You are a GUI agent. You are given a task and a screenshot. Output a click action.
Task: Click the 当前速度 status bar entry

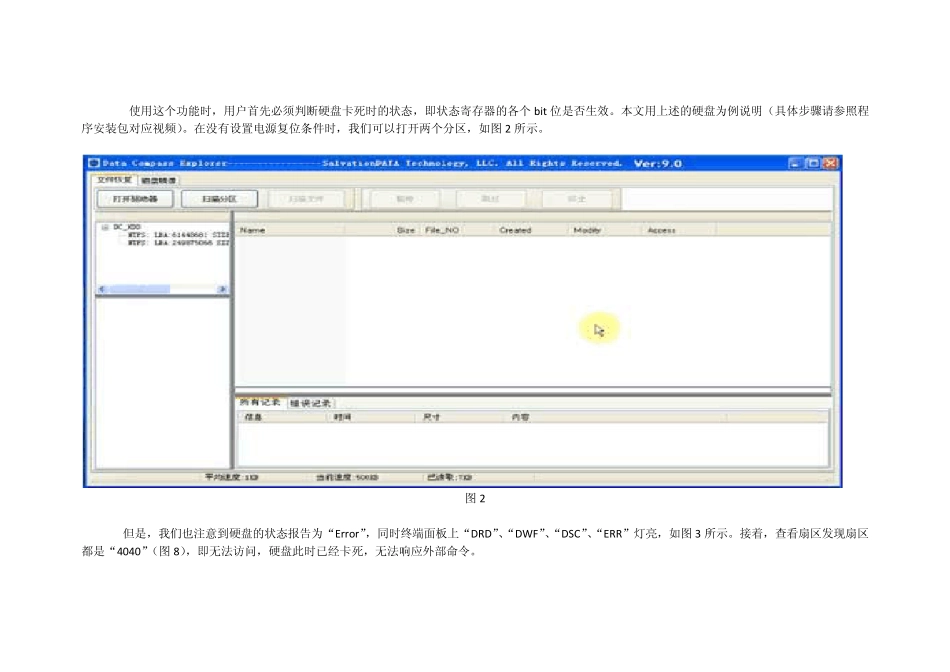(x=347, y=477)
